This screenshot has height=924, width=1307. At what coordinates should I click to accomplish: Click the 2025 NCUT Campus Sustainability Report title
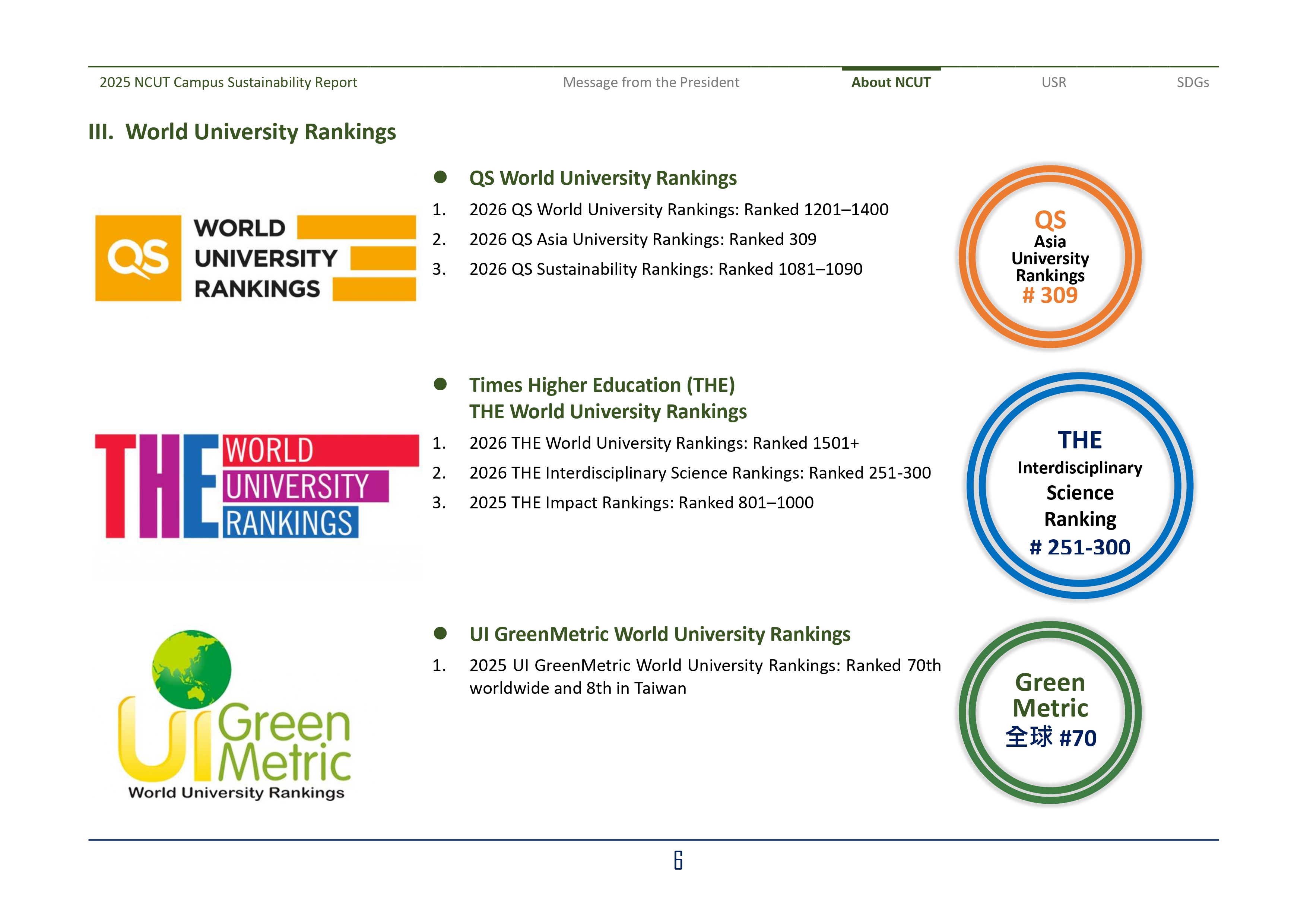point(228,83)
